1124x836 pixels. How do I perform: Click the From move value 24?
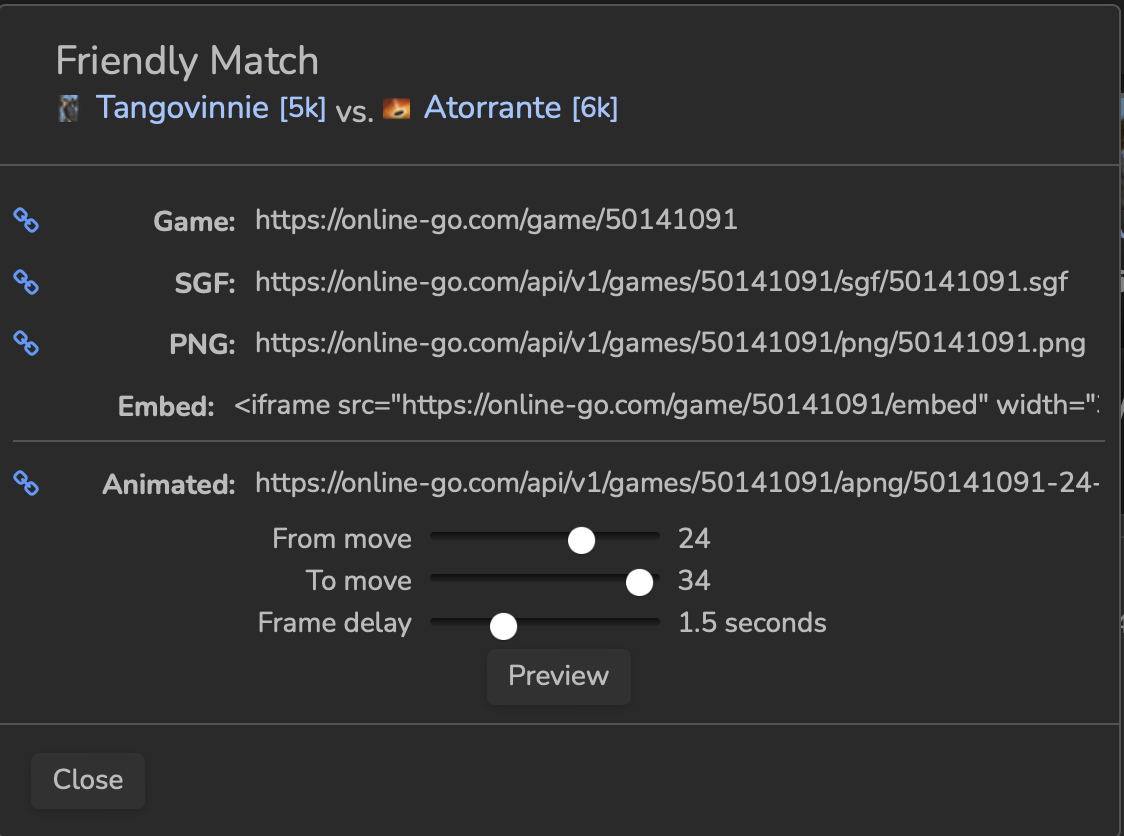(694, 539)
